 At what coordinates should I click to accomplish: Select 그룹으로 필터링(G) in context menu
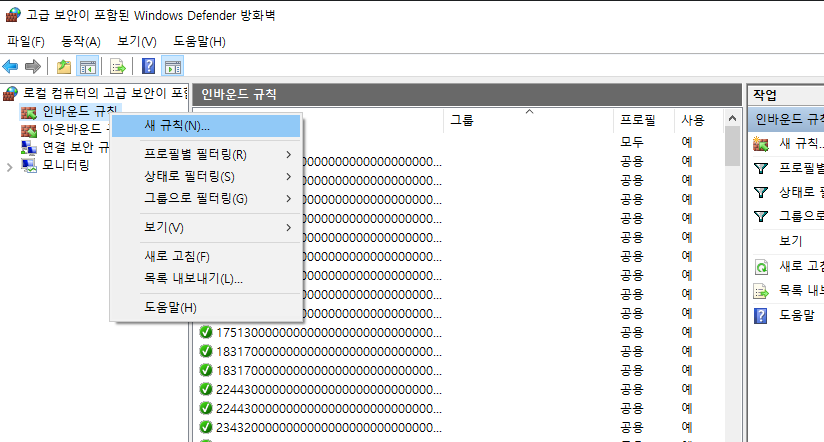pos(206,199)
